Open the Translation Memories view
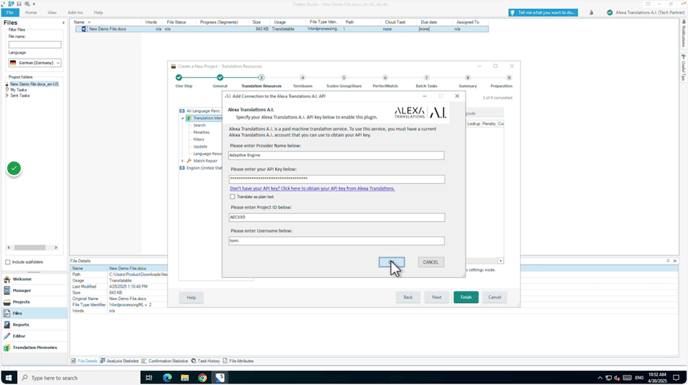The image size is (688, 385). point(34,348)
